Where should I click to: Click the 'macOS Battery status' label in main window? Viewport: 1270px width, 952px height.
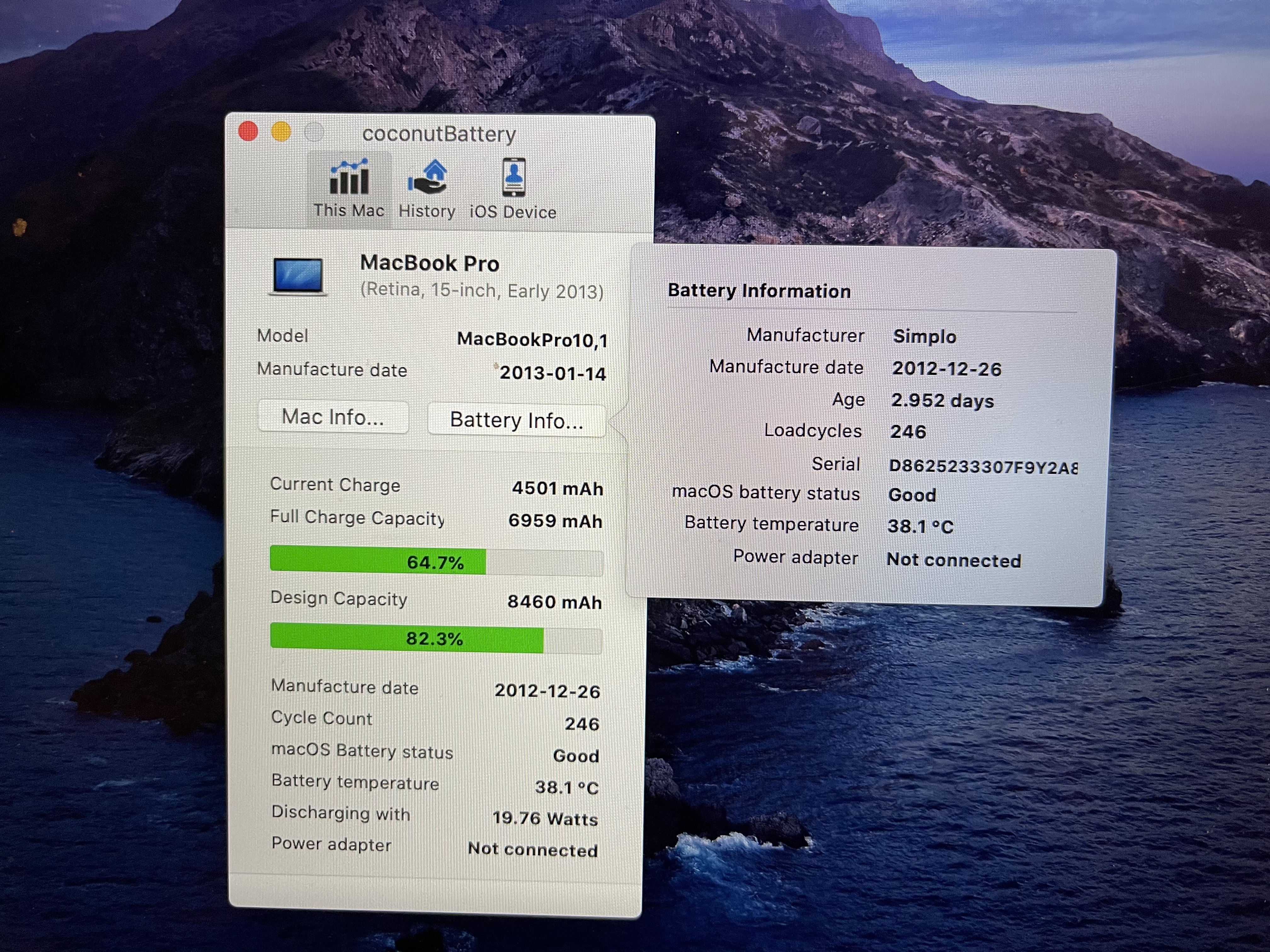(362, 751)
